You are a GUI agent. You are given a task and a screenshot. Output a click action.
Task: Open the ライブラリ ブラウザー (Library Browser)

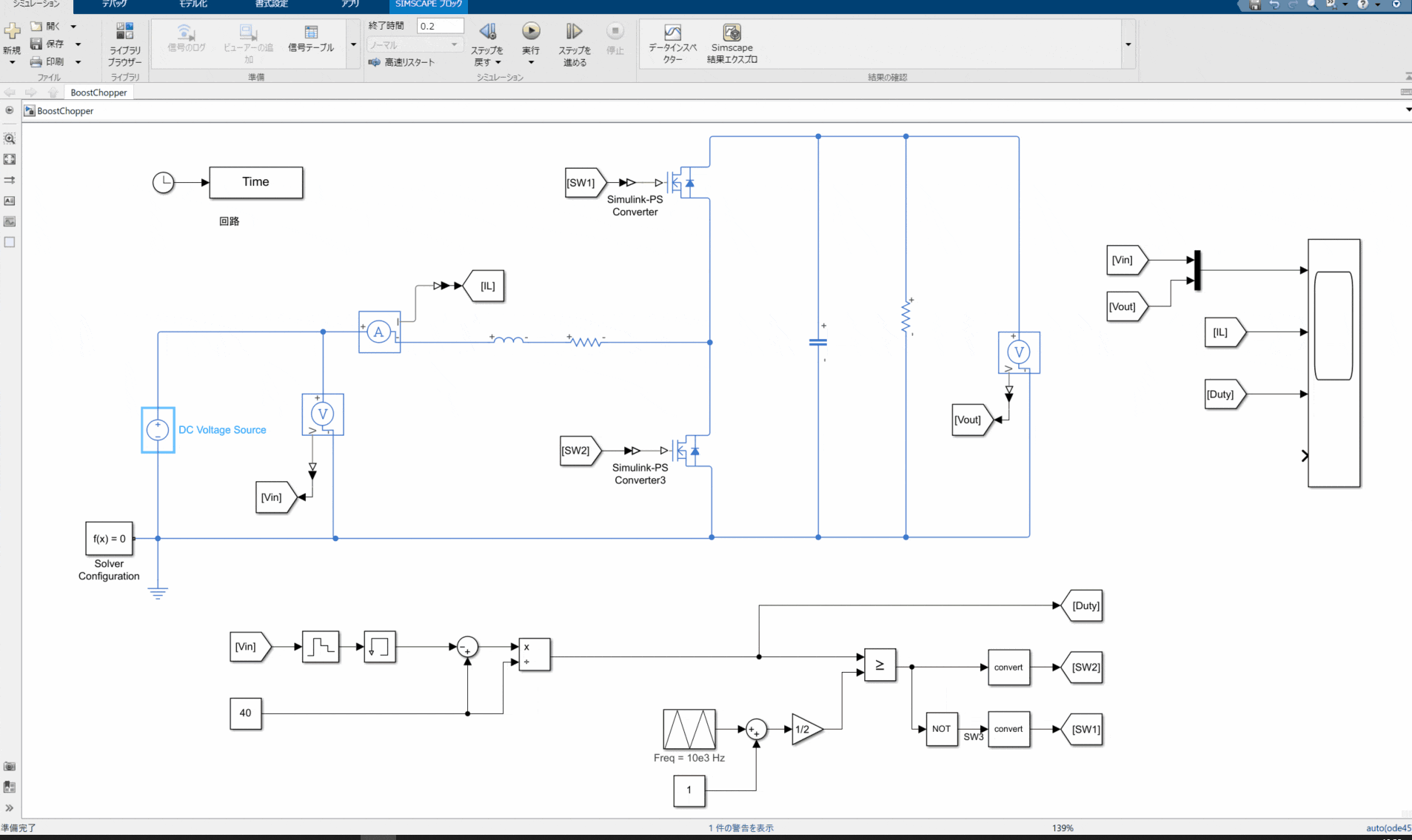click(x=125, y=44)
